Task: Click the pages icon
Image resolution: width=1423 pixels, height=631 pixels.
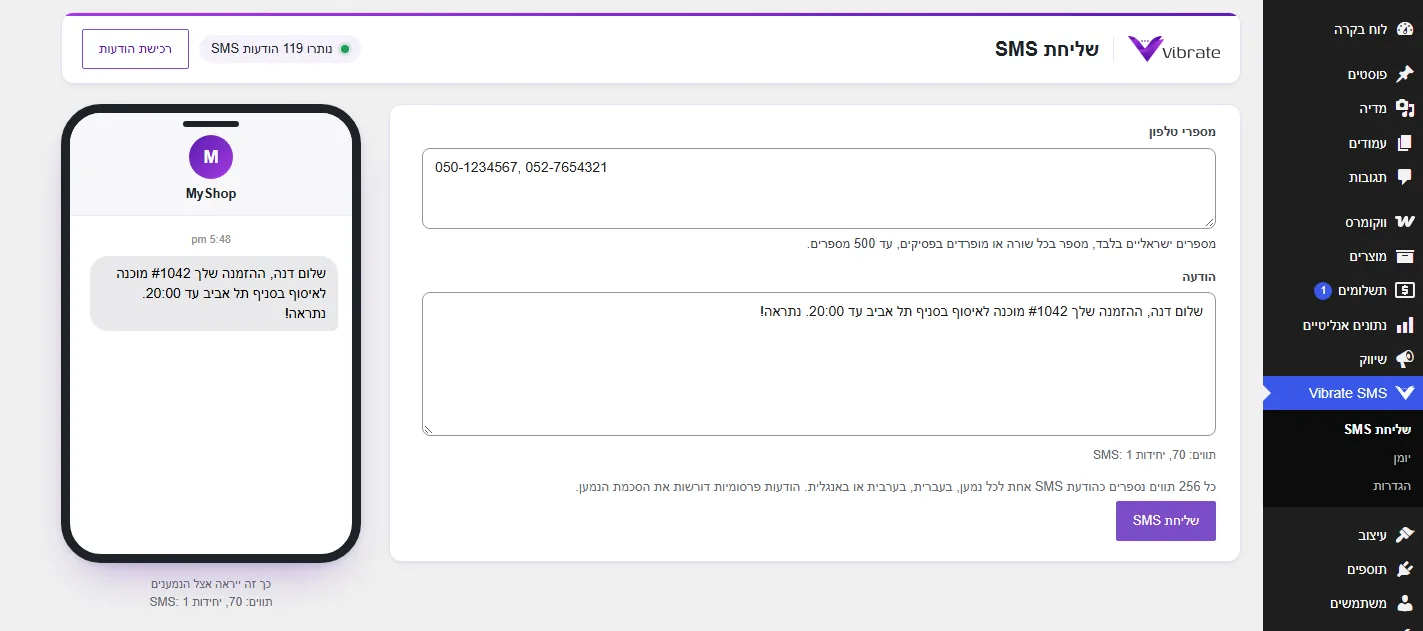Action: pos(1405,144)
